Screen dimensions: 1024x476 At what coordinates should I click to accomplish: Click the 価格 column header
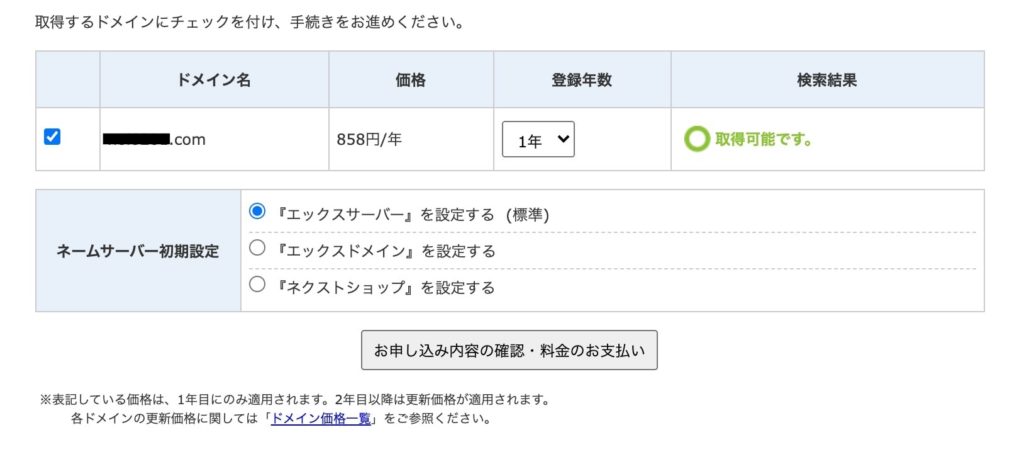click(410, 80)
